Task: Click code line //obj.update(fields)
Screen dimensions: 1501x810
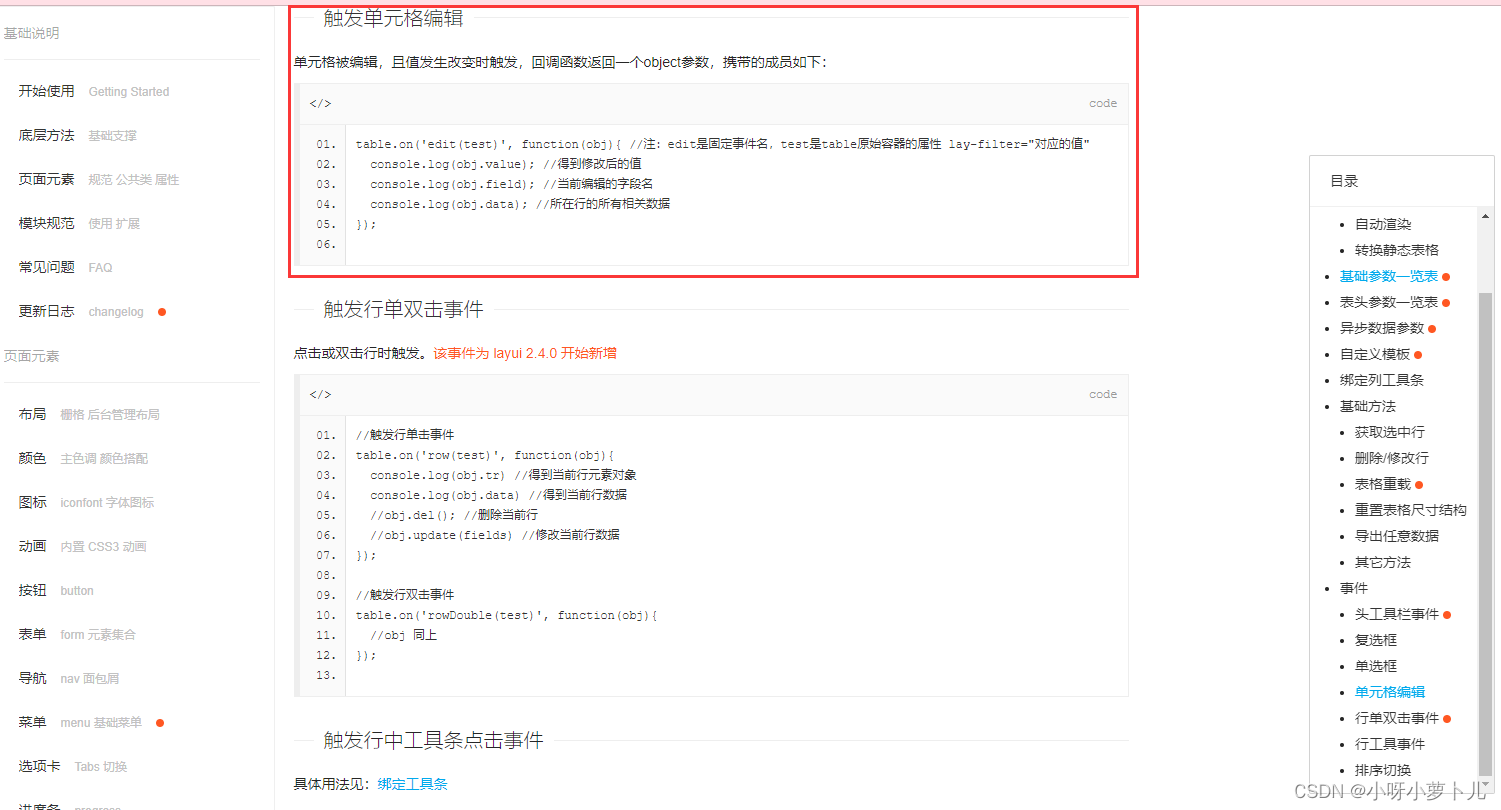Action: click(x=494, y=535)
